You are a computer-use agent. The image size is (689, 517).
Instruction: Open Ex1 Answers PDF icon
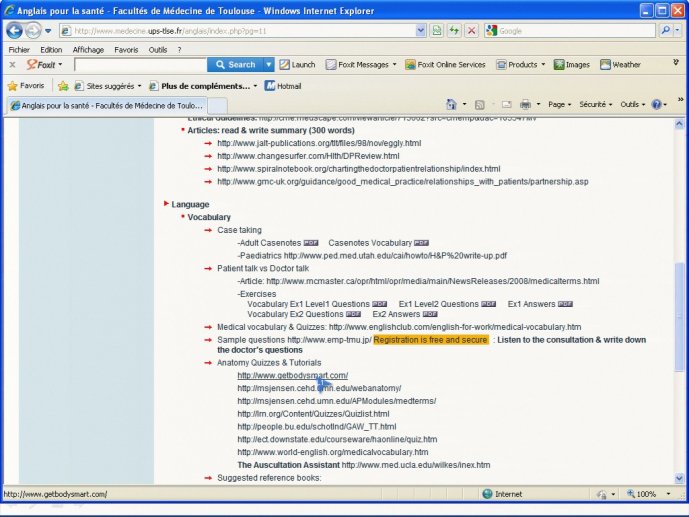pos(566,304)
